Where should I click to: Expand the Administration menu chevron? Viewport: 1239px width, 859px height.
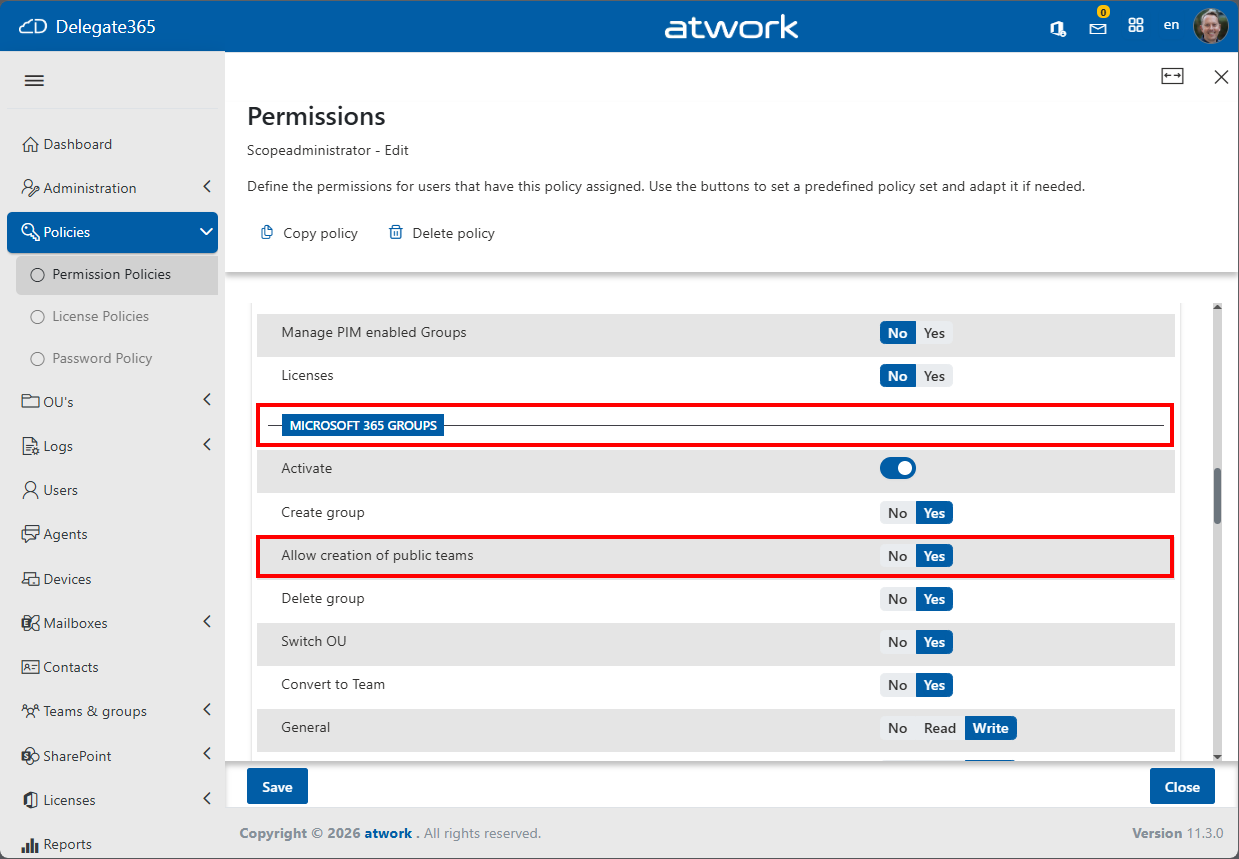206,187
